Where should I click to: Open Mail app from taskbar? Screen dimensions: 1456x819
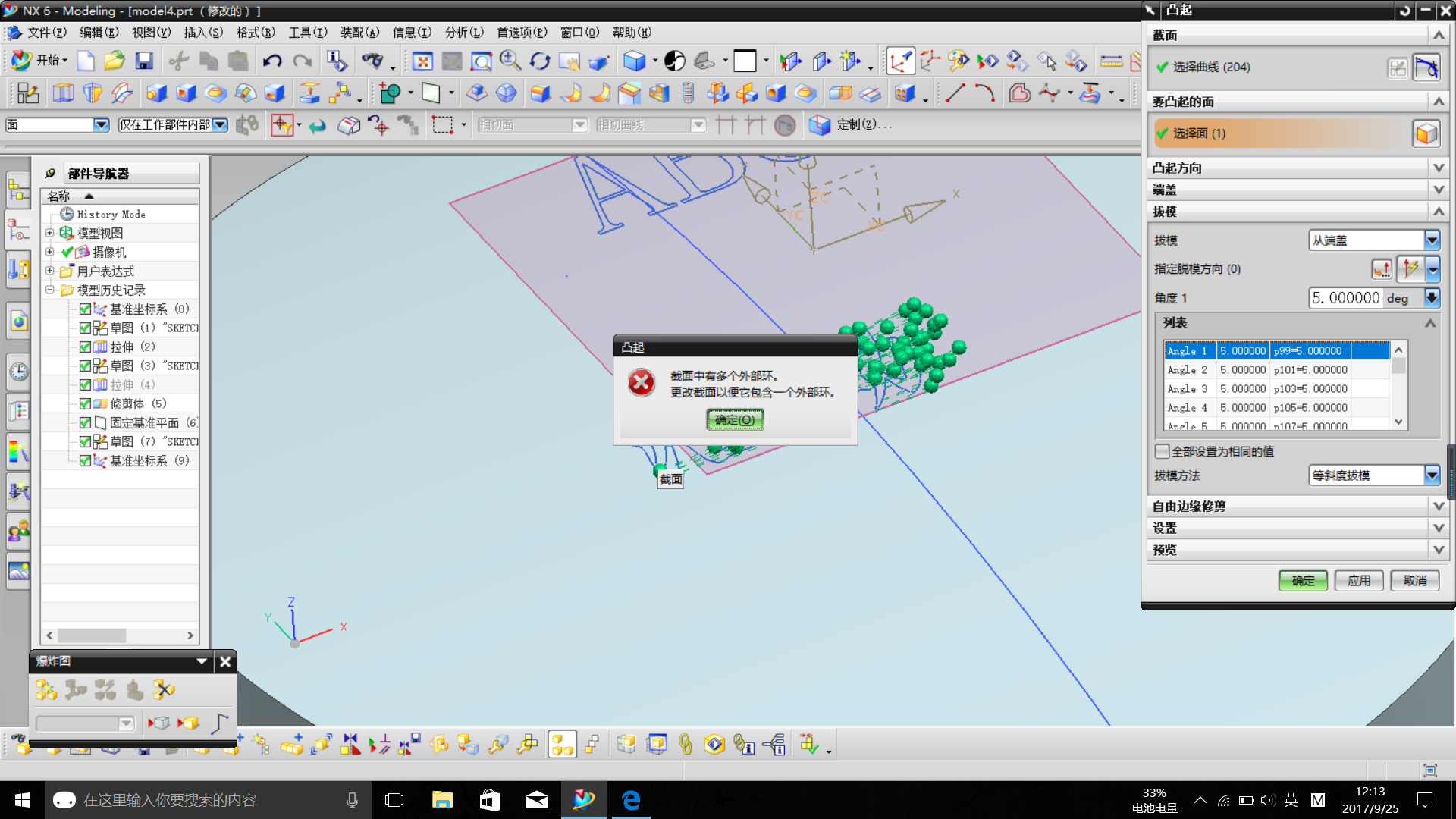click(536, 800)
